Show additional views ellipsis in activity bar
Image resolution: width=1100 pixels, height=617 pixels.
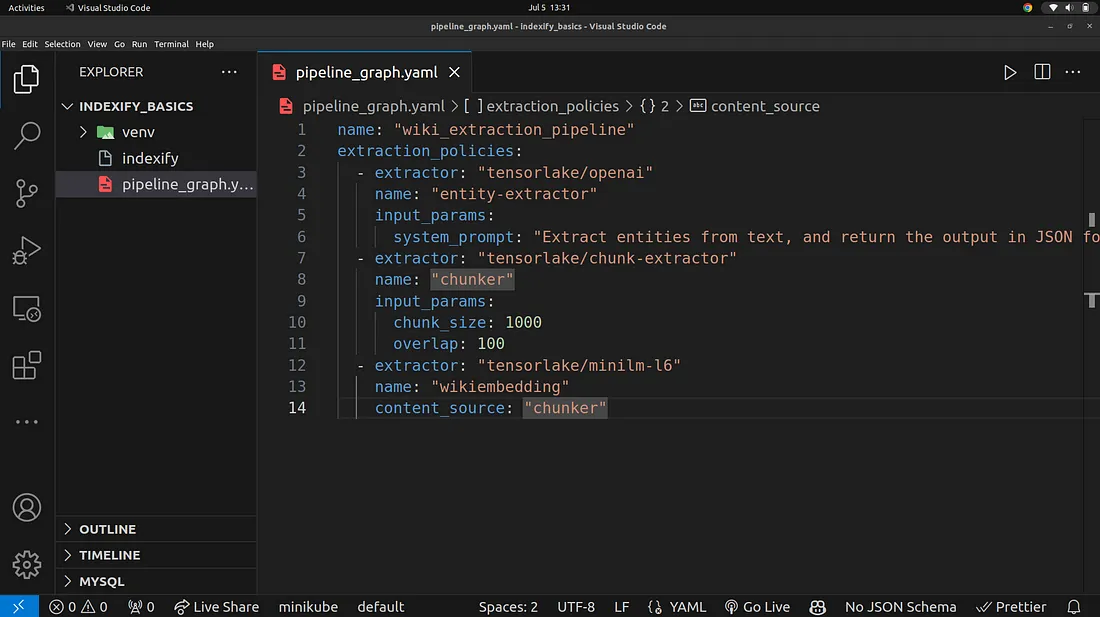27,422
